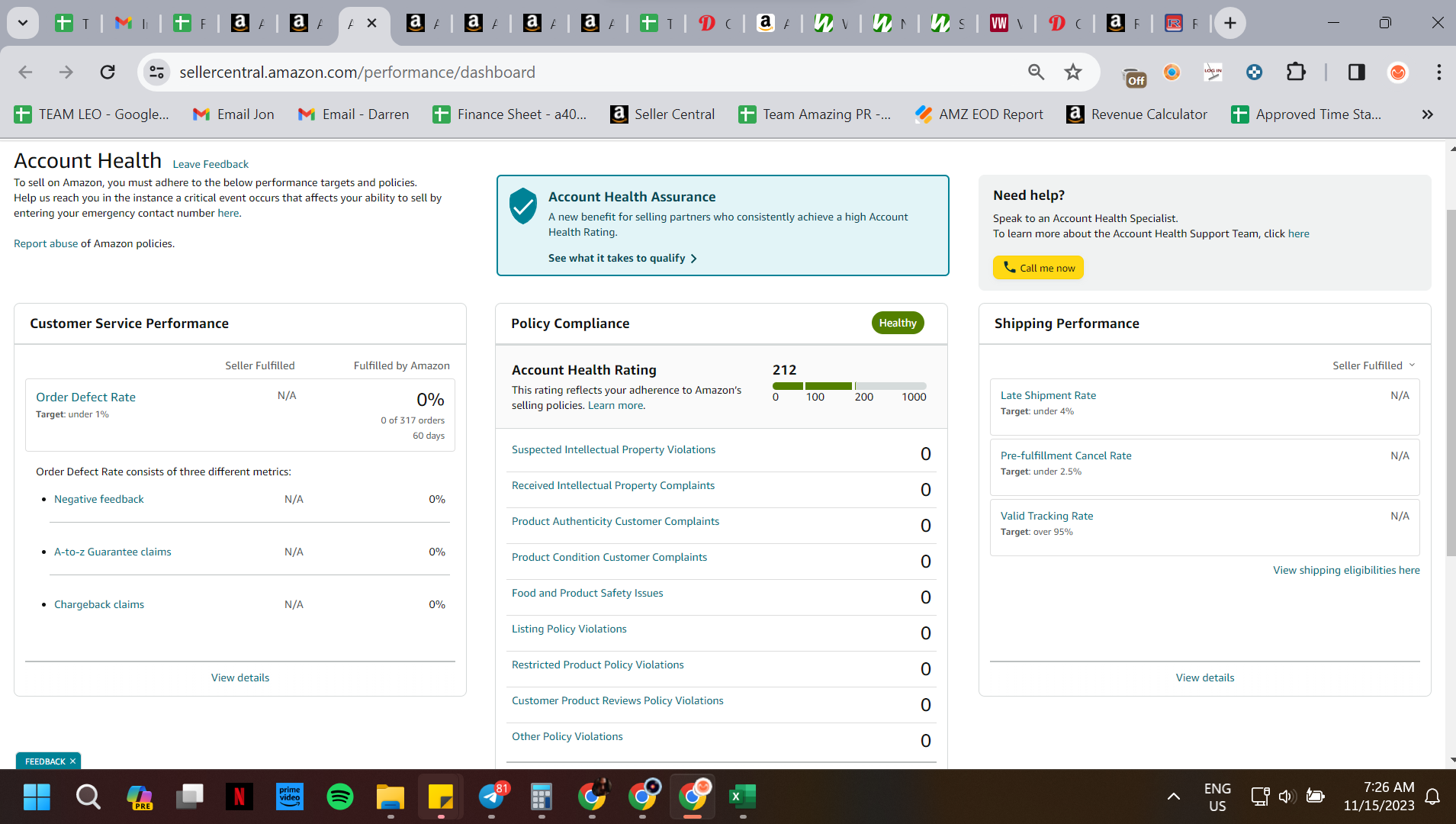Viewport: 1456px width, 824px height.
Task: Open the zoom magnifier in address bar
Action: tap(1036, 72)
